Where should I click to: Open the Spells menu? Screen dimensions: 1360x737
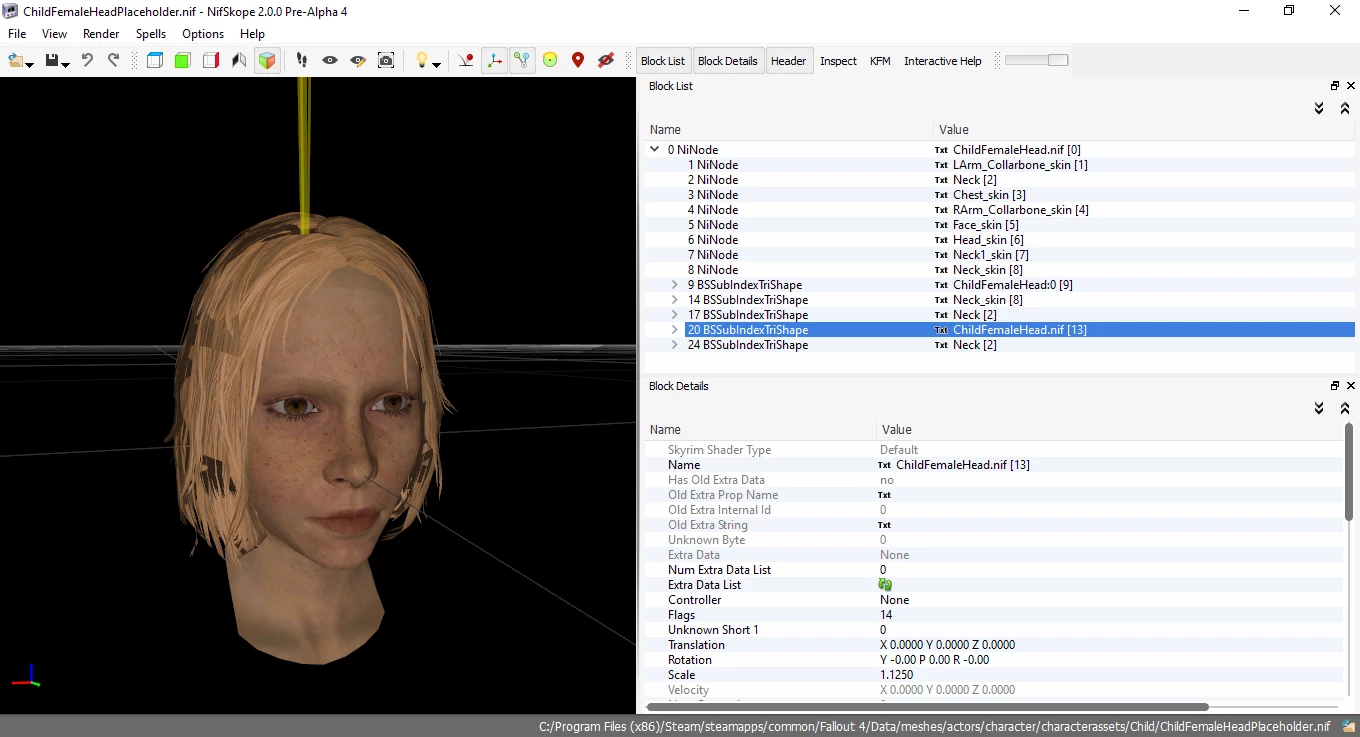(151, 34)
